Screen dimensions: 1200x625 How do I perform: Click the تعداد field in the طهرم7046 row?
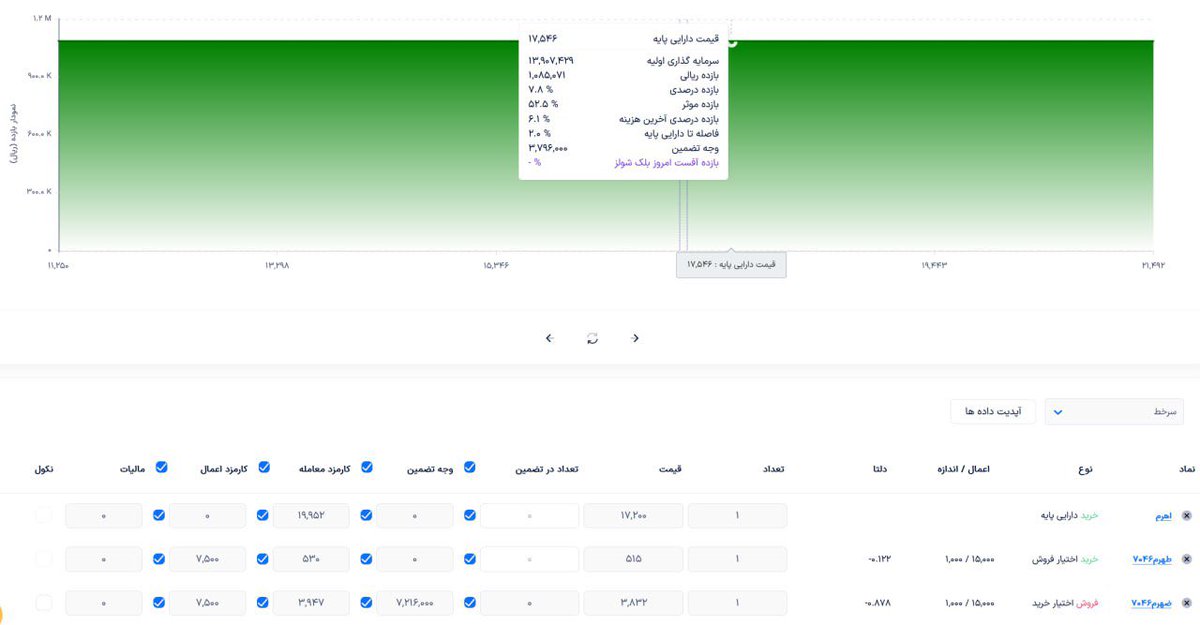(737, 559)
